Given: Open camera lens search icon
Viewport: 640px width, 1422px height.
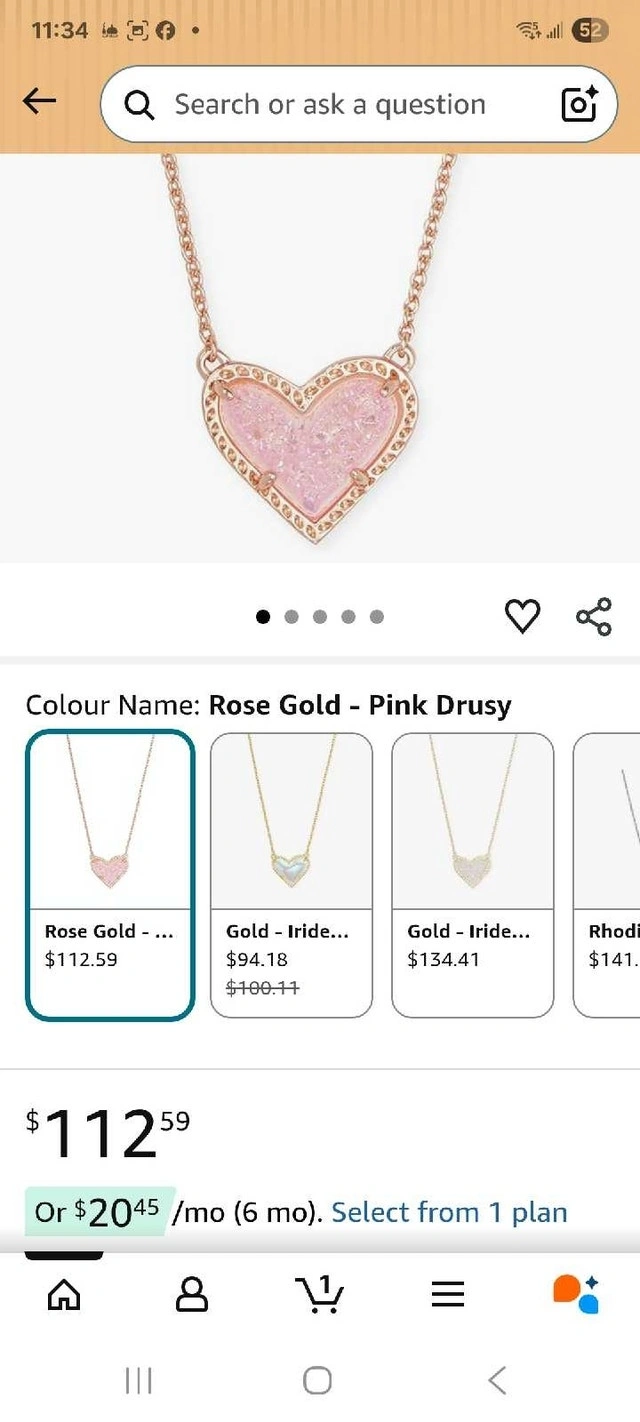Looking at the screenshot, I should [x=579, y=104].
